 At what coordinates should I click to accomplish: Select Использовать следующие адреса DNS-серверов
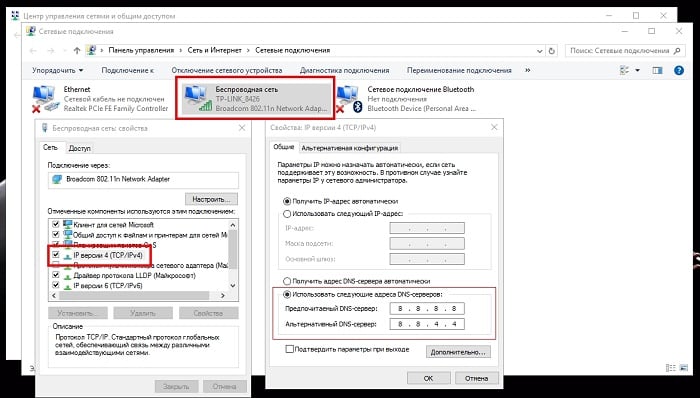click(288, 294)
